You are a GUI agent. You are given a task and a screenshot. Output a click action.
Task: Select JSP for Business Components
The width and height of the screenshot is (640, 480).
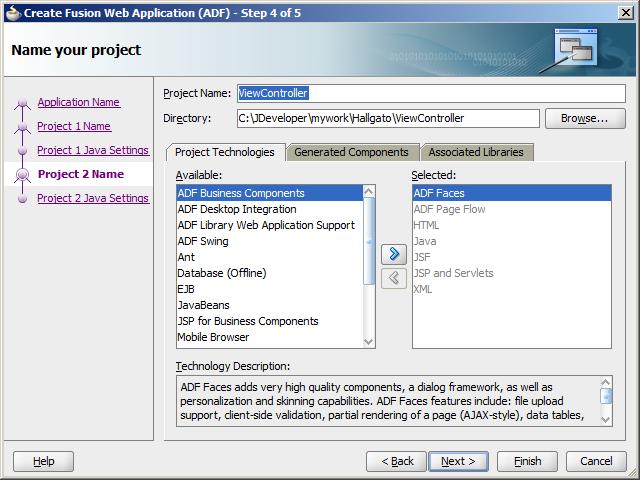click(x=269, y=321)
